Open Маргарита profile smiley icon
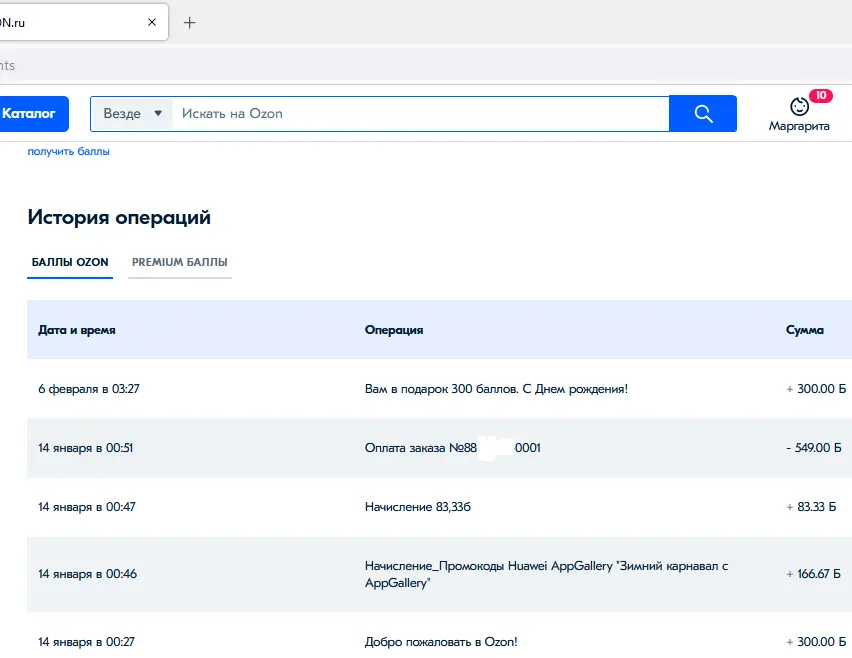This screenshot has width=852, height=658. 799,106
